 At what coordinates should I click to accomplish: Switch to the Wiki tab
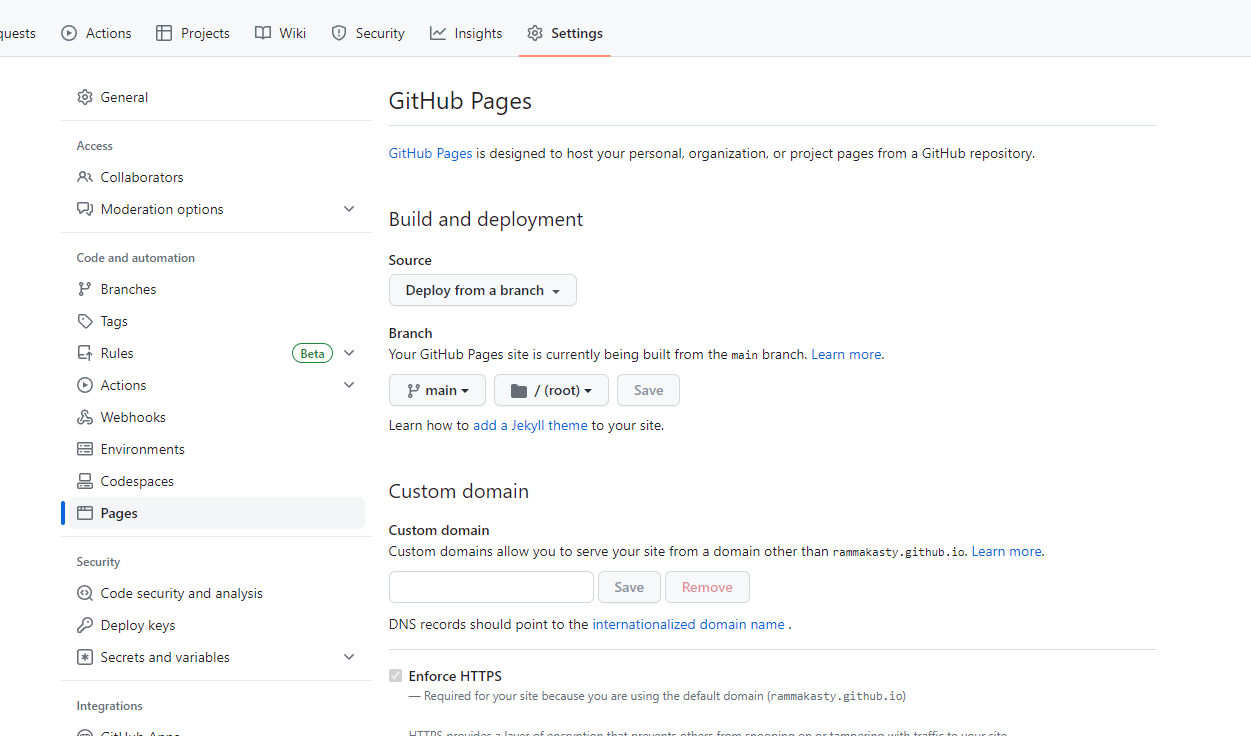point(280,33)
